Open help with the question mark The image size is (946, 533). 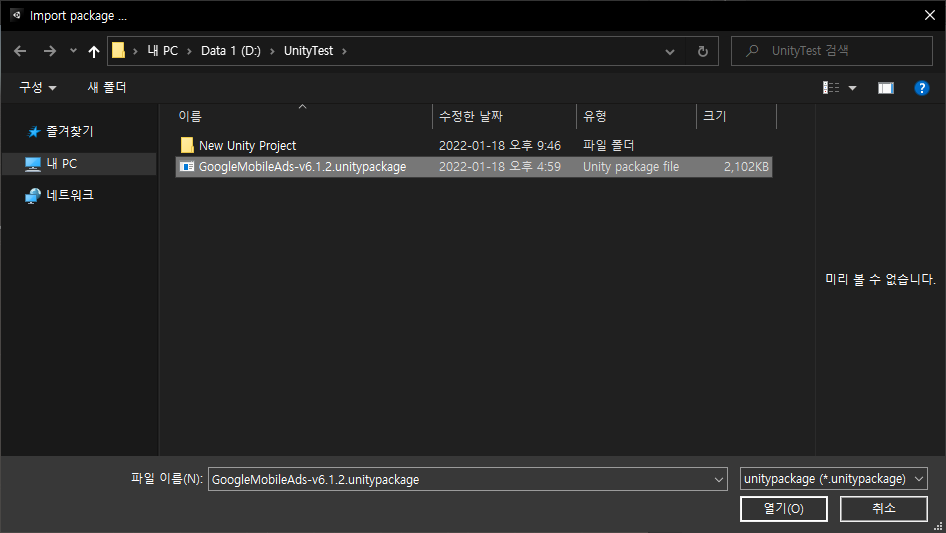pos(921,88)
